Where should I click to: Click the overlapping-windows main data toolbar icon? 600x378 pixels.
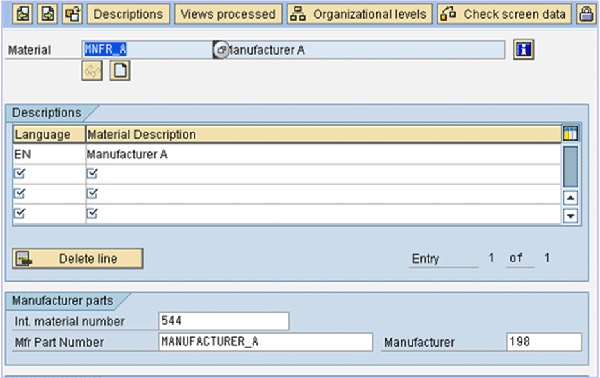coord(72,14)
